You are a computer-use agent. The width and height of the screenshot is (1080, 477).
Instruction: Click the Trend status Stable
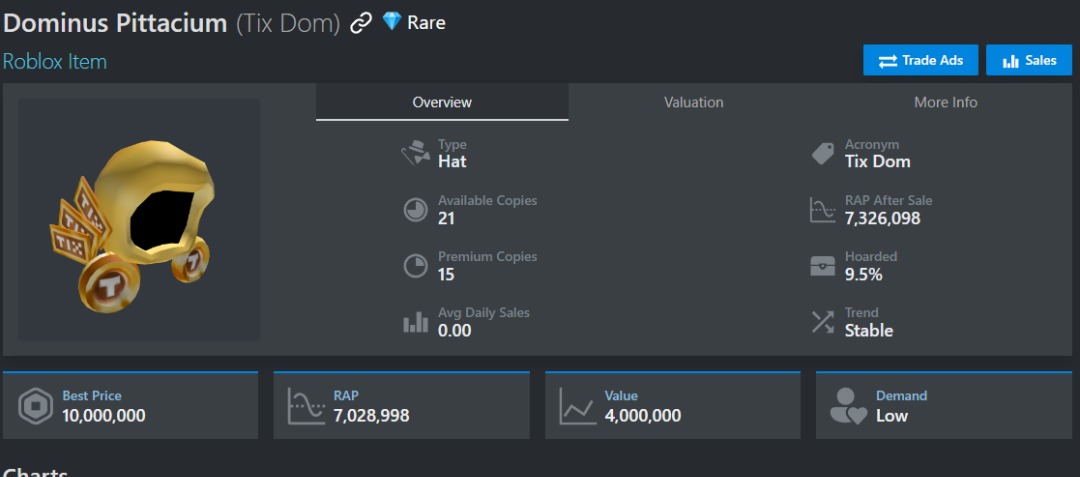869,330
